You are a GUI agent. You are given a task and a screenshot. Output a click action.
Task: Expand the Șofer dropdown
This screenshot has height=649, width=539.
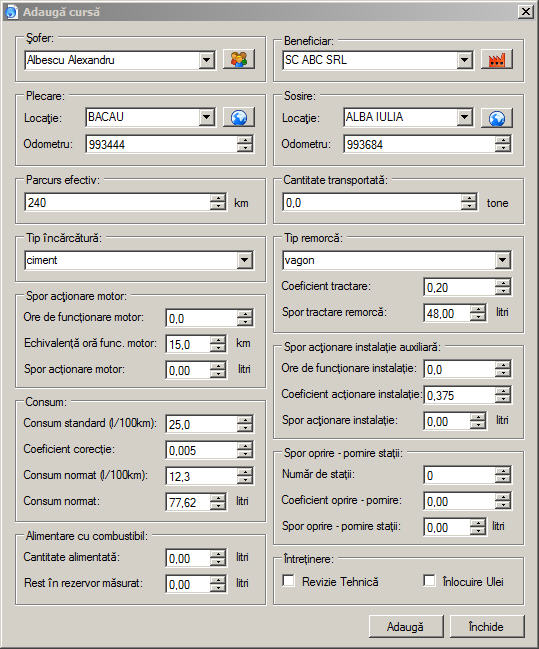point(207,60)
